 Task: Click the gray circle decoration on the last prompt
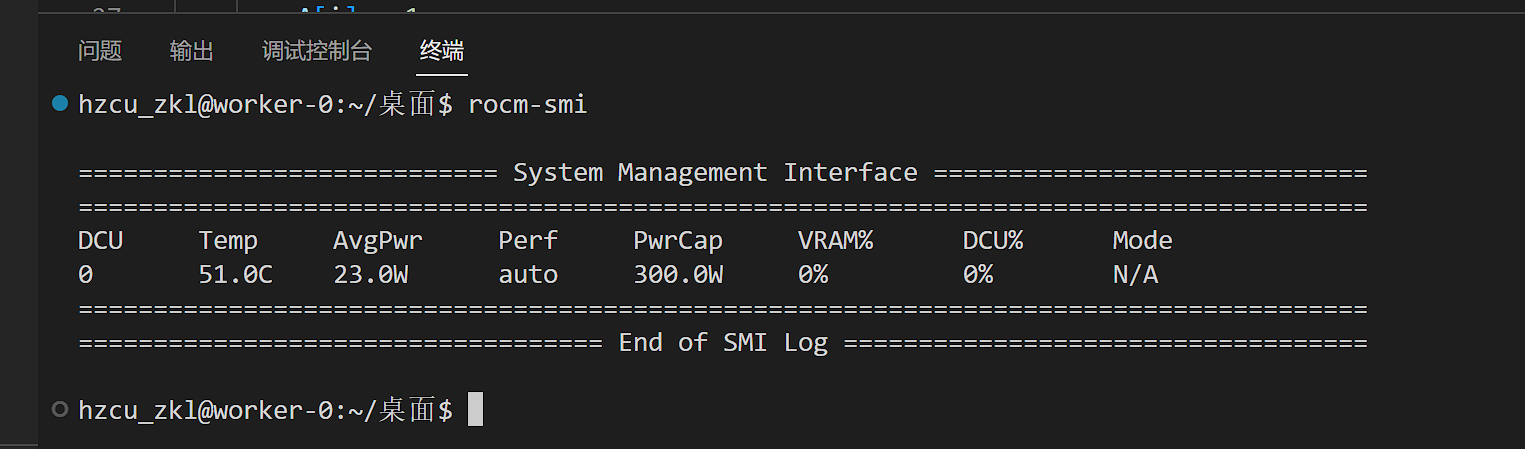(60, 409)
